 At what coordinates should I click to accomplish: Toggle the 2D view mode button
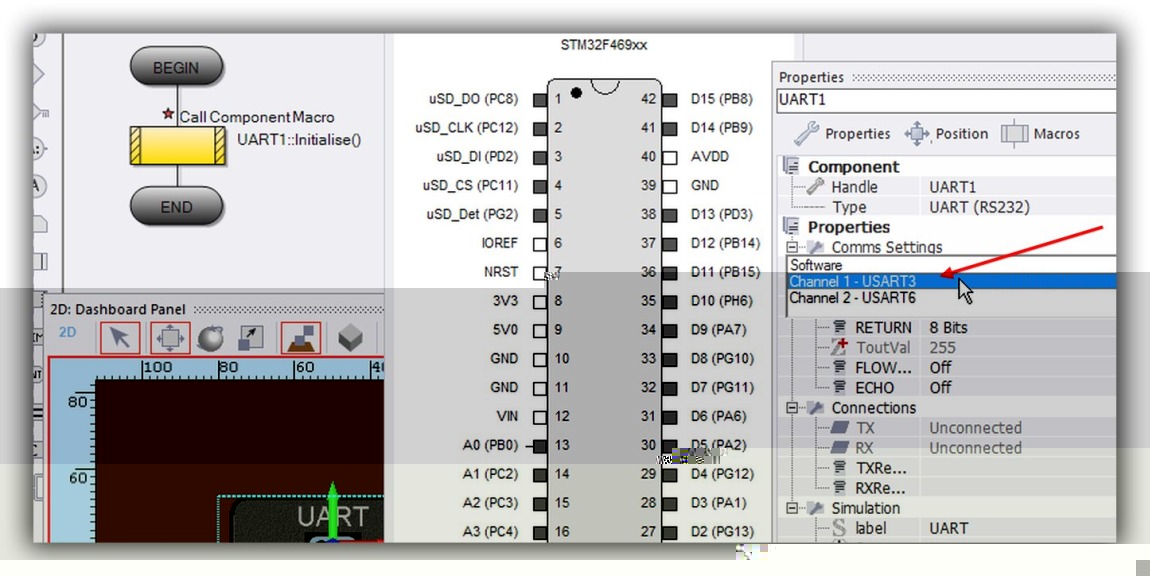[x=67, y=332]
